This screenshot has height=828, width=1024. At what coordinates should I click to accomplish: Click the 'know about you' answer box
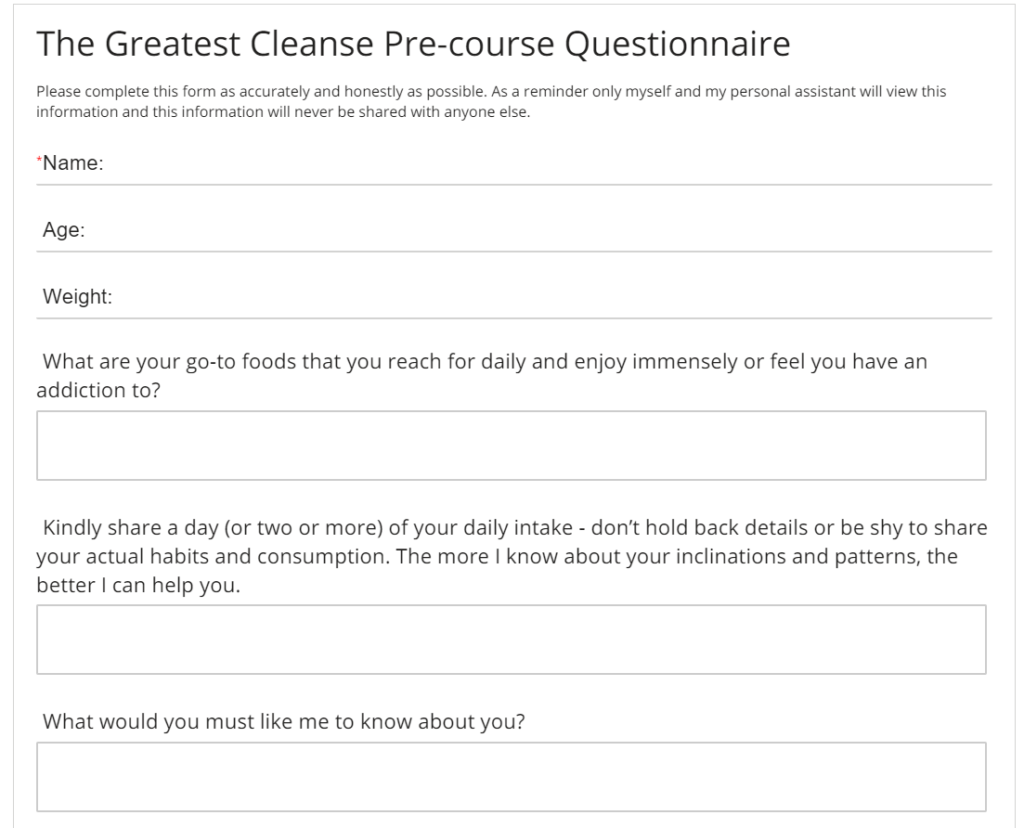(511, 776)
